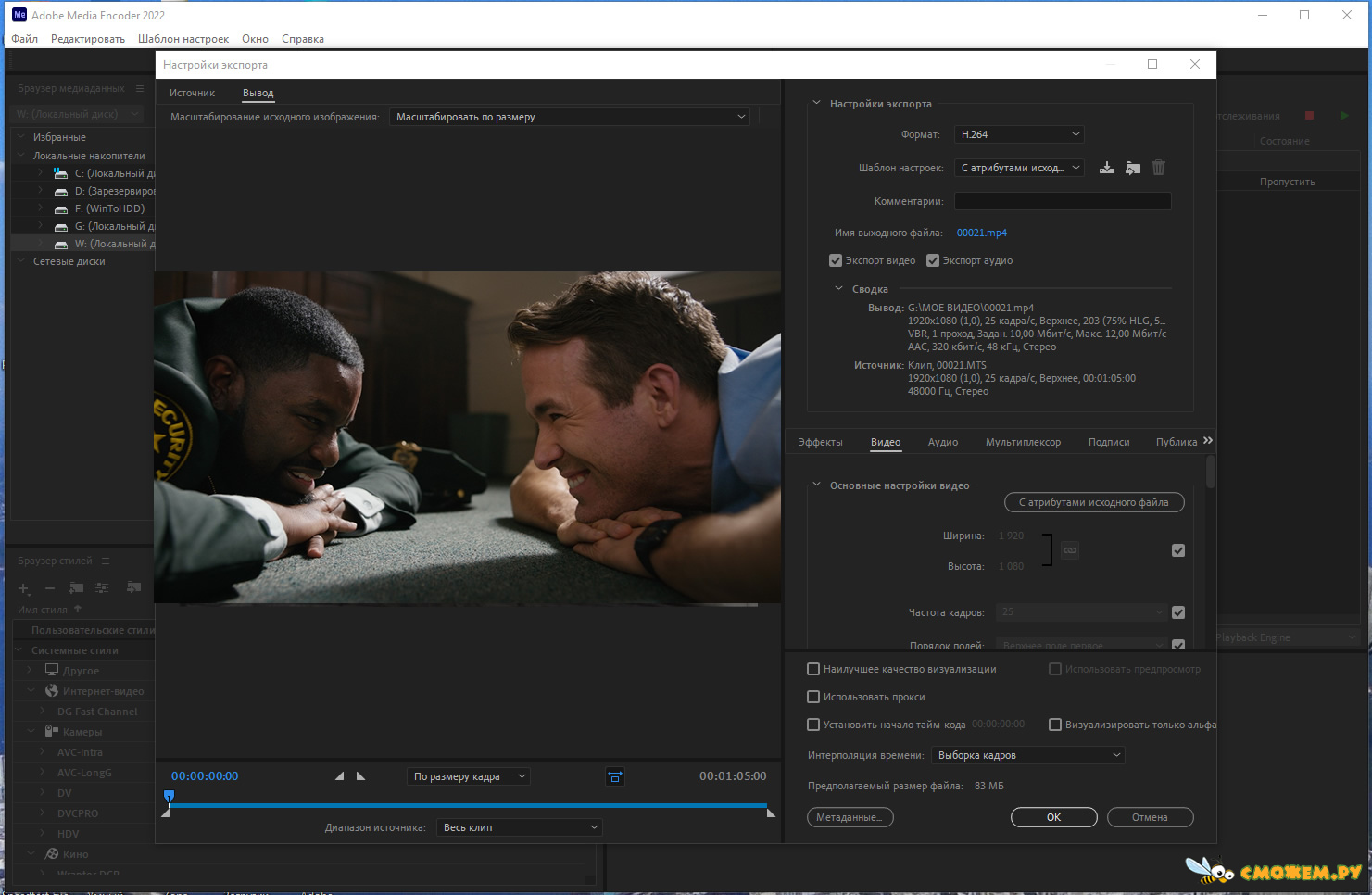Click the green start queue play icon
This screenshot has height=895, width=1372.
[x=1344, y=116]
